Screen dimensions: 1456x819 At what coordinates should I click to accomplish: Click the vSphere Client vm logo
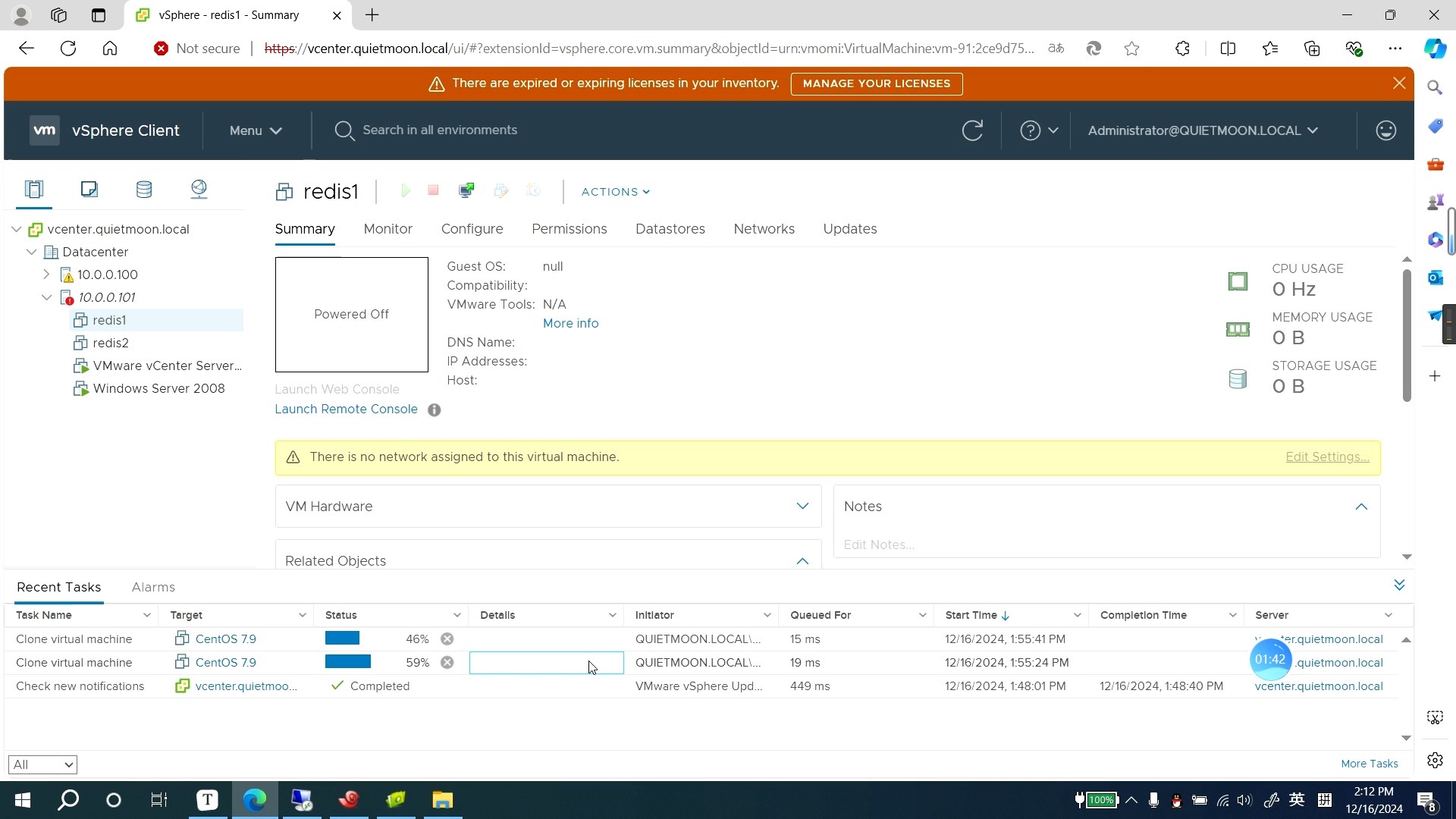tap(45, 130)
